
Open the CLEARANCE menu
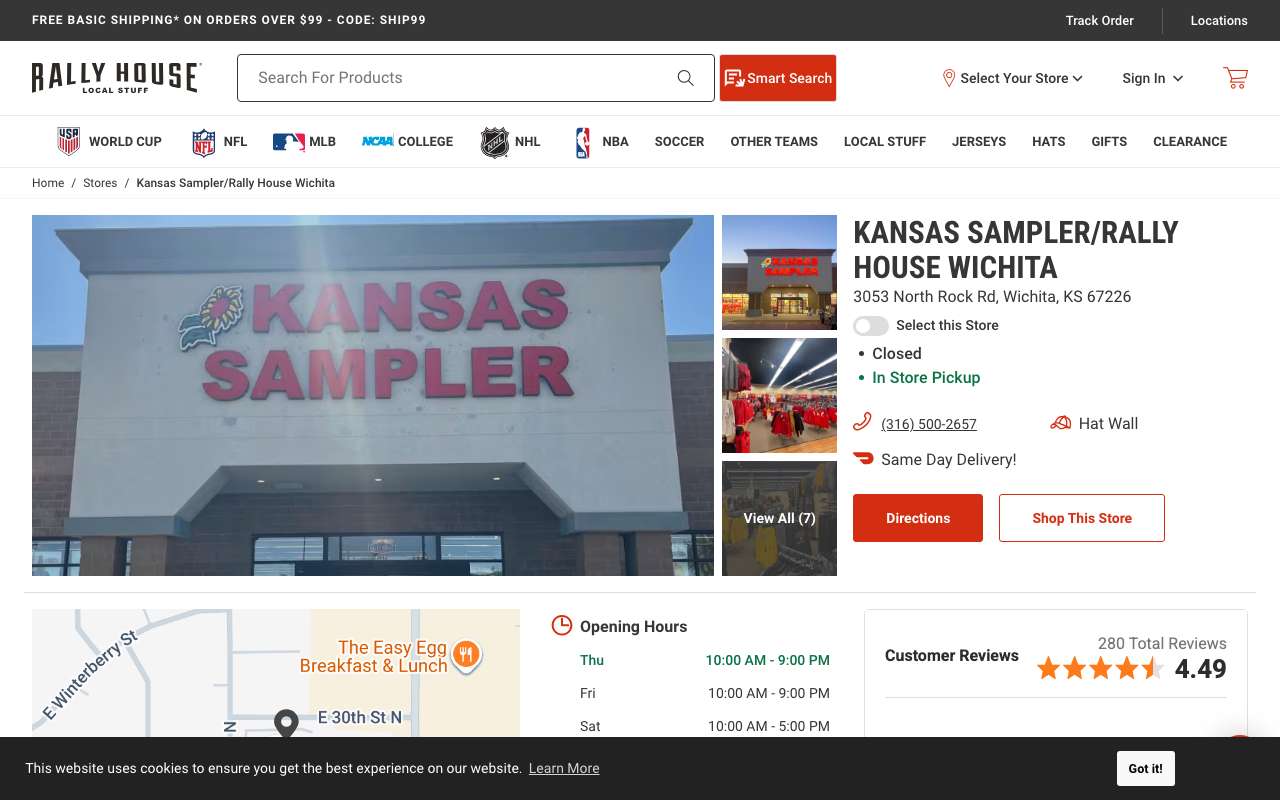[x=1190, y=142]
